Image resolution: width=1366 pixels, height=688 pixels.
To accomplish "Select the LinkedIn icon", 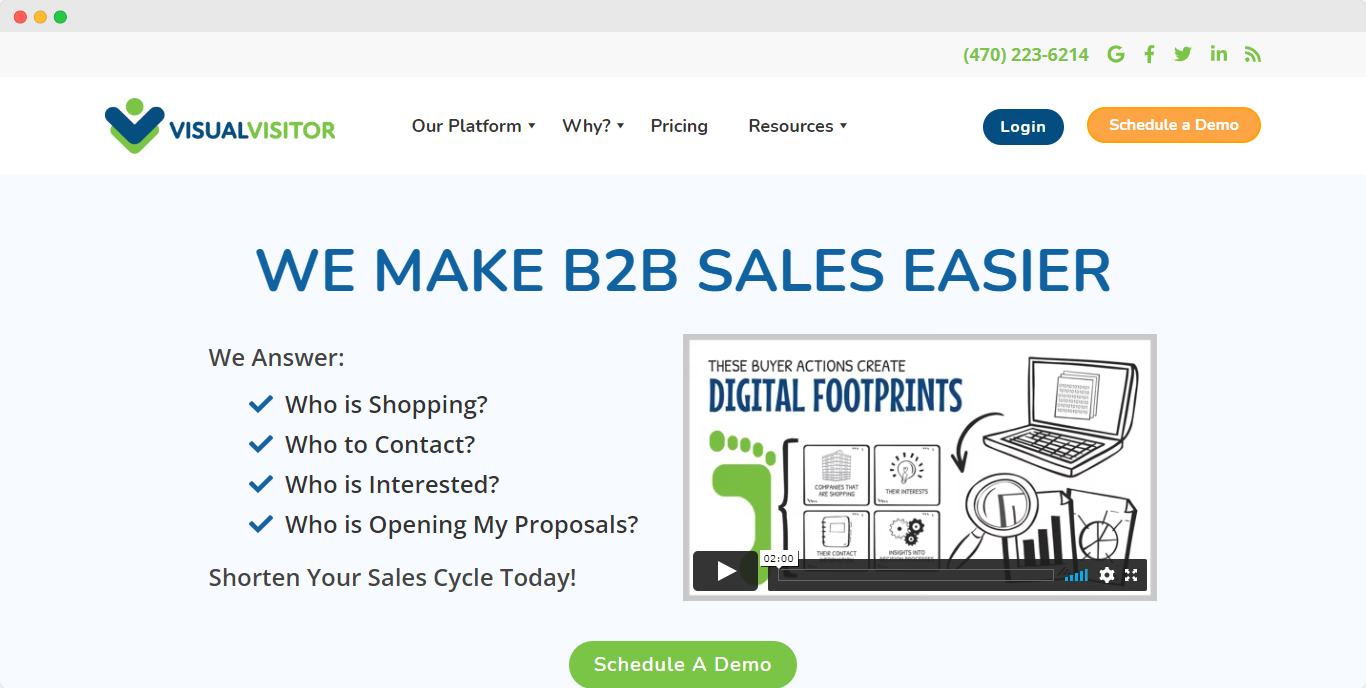I will click(1218, 54).
